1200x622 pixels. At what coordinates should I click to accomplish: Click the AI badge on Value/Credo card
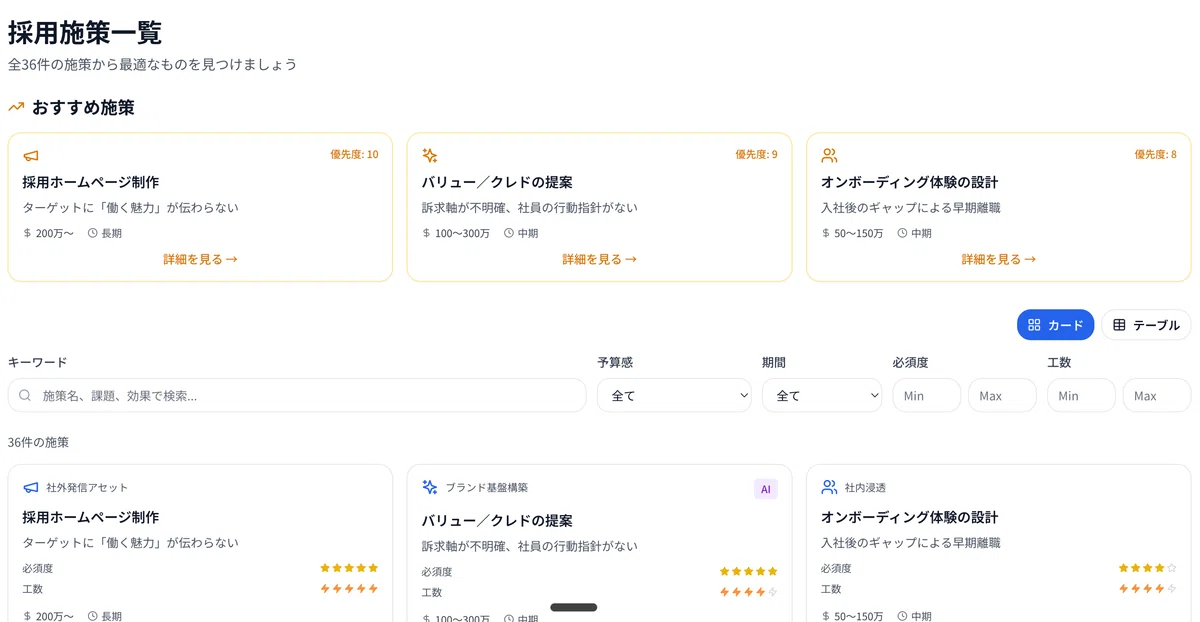click(766, 489)
